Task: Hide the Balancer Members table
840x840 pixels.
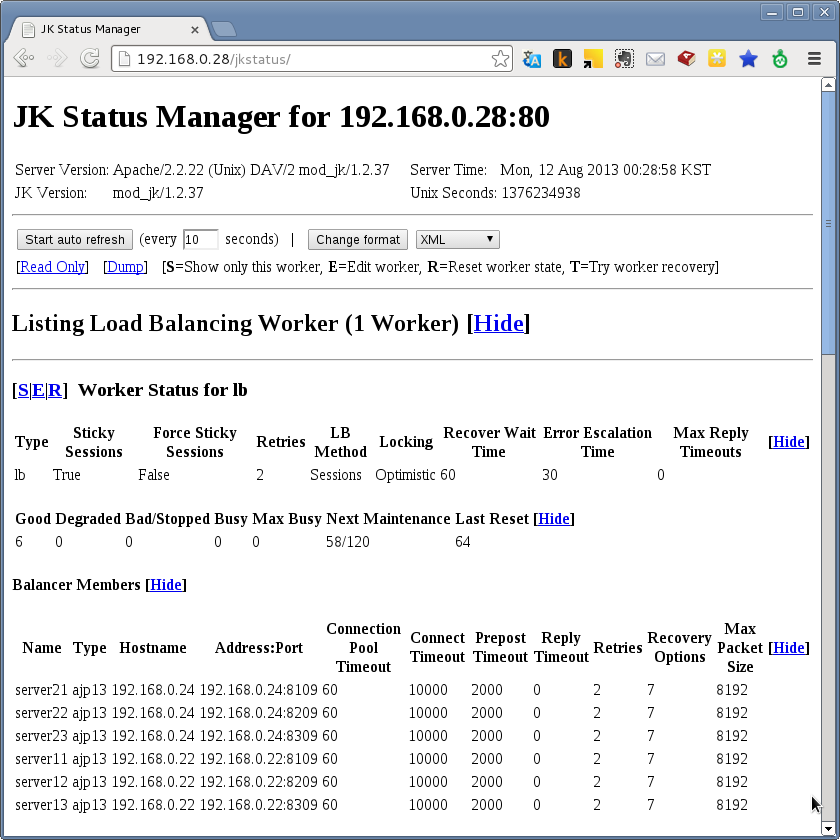Action: (166, 584)
